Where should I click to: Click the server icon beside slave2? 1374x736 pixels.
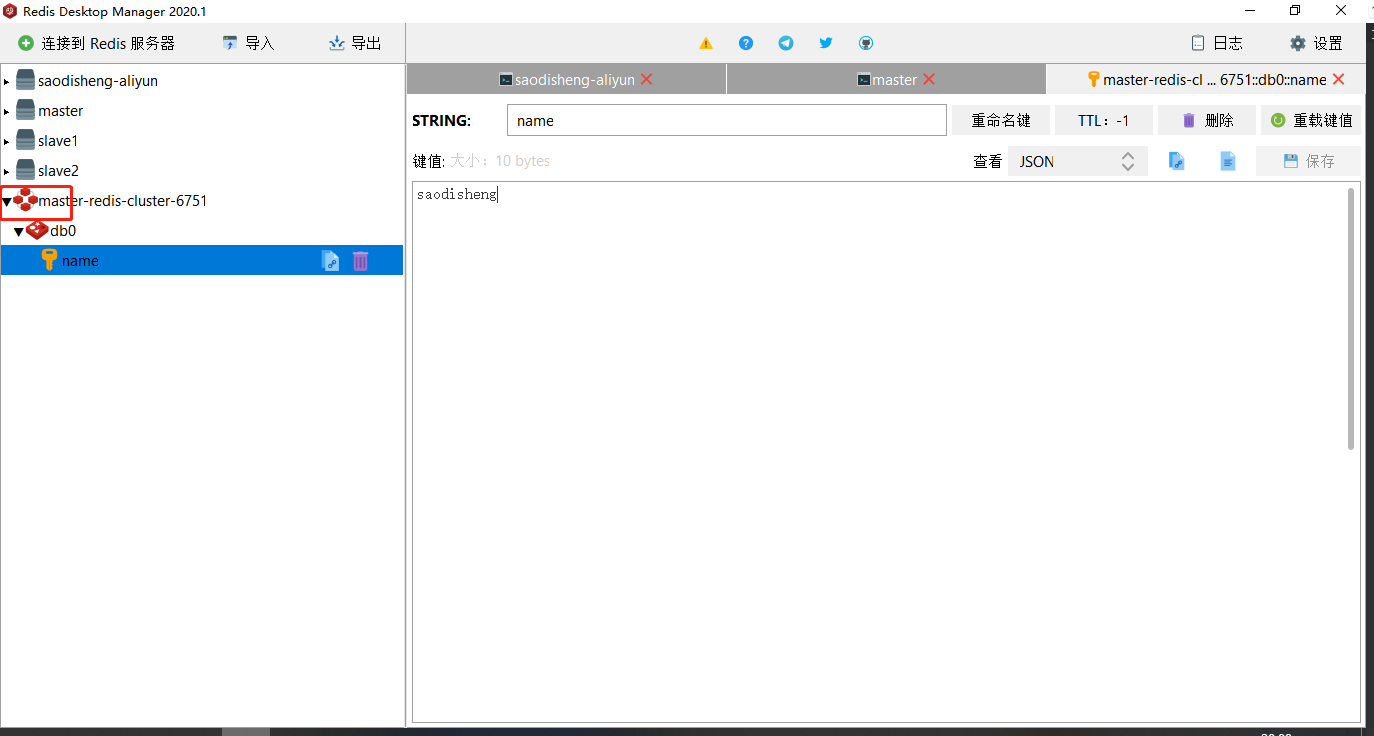pyautogui.click(x=25, y=170)
